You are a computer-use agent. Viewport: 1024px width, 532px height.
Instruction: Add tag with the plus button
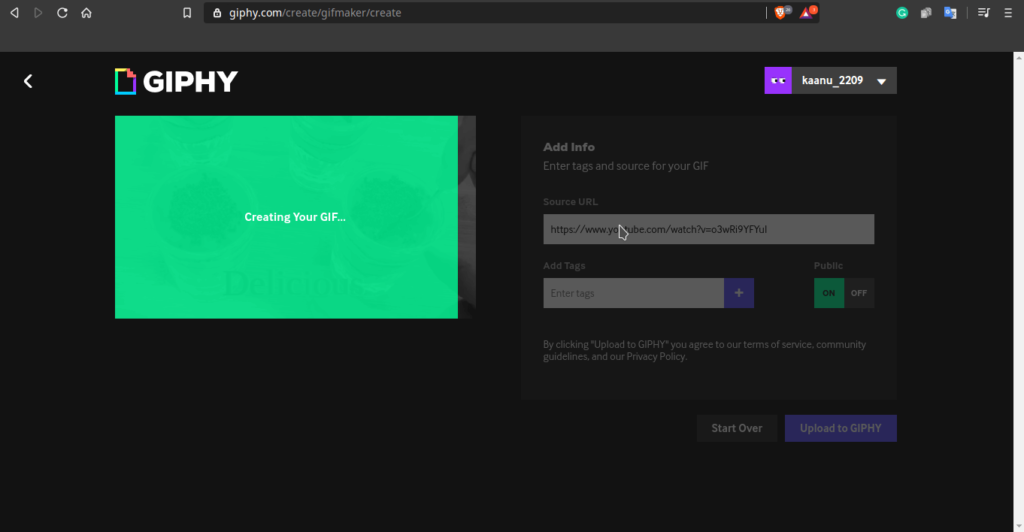point(739,293)
